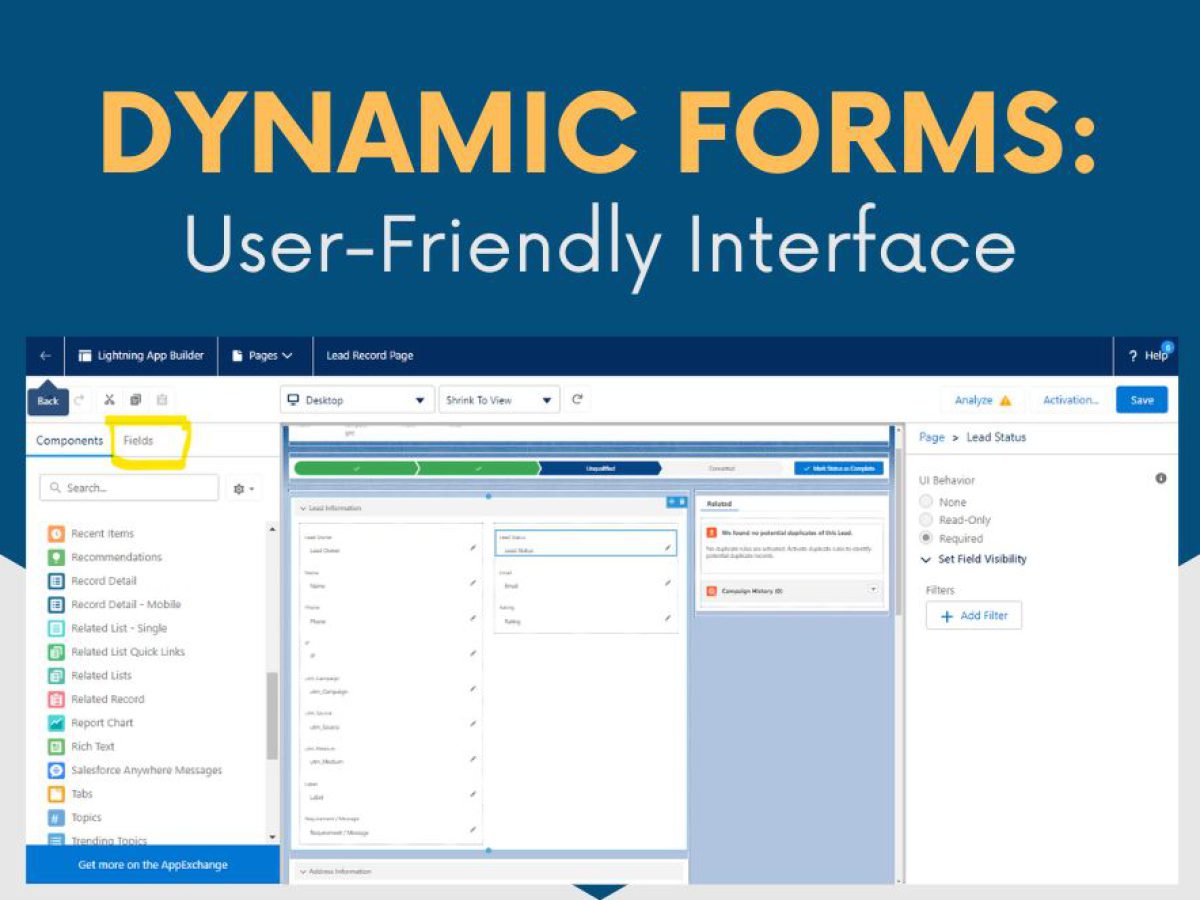The image size is (1200, 900).
Task: Click the Related List - Single icon
Action: [x=56, y=629]
